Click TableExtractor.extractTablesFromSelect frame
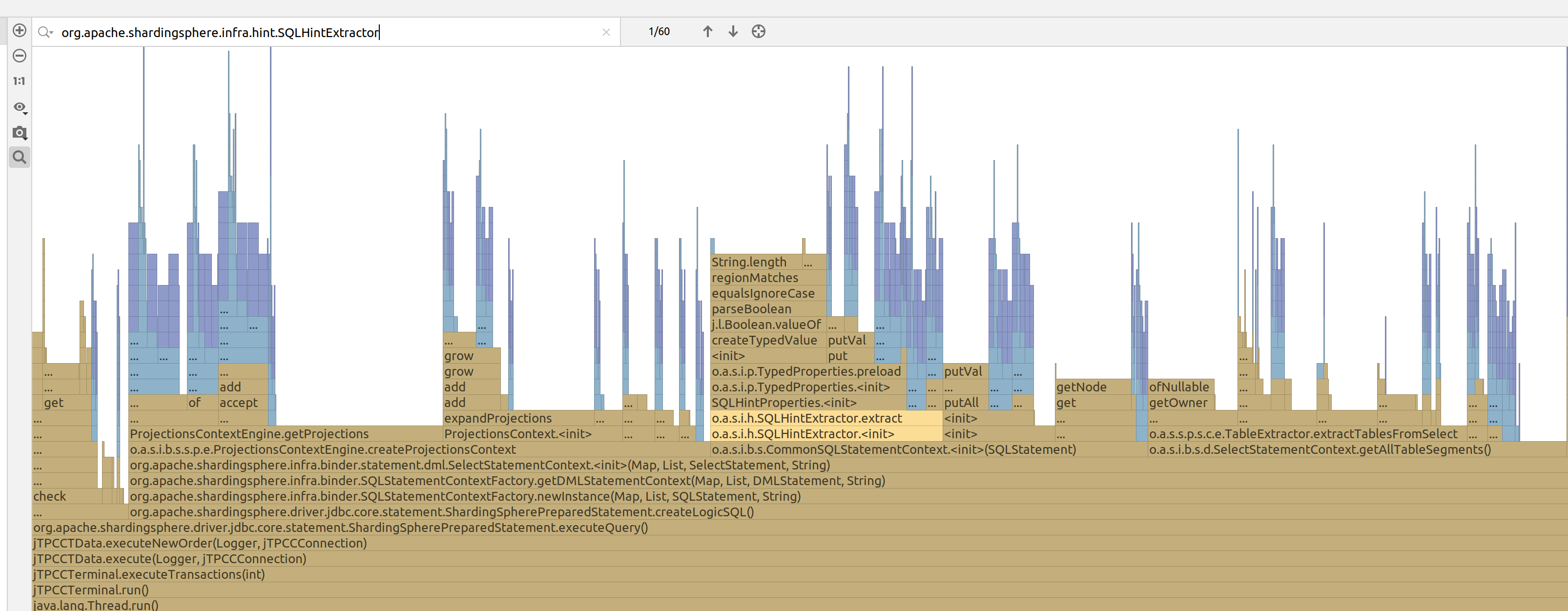 [x=1302, y=434]
